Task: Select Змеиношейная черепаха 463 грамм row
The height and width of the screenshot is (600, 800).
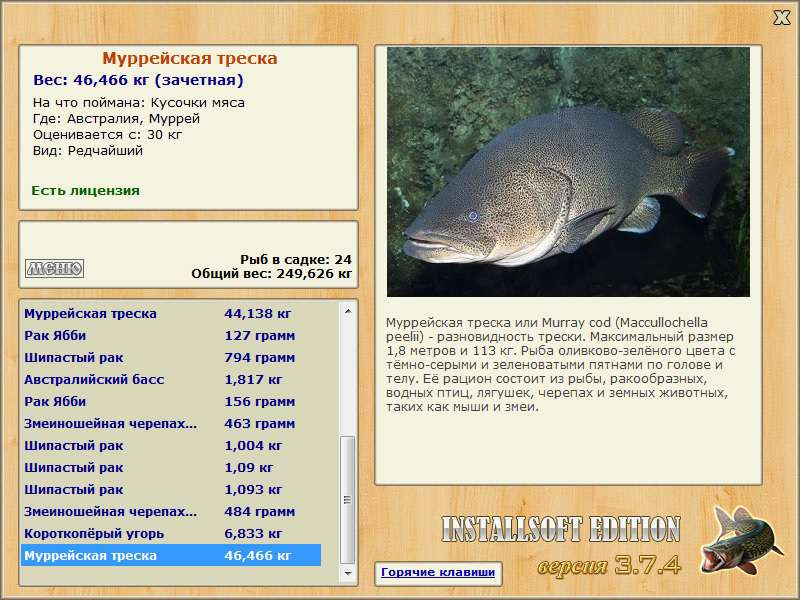Action: (x=171, y=423)
